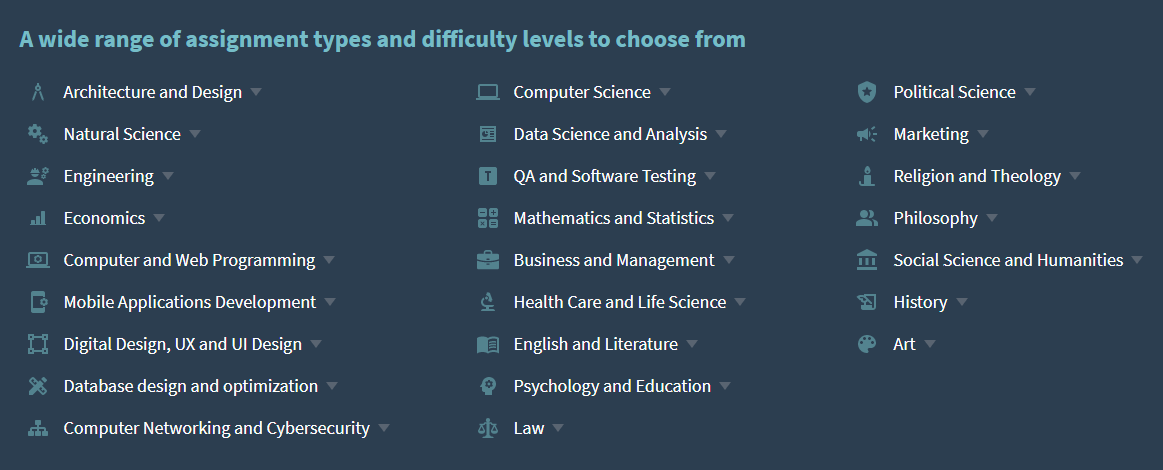Open Computer and Web Programming category
The height and width of the screenshot is (470, 1163).
[189, 260]
